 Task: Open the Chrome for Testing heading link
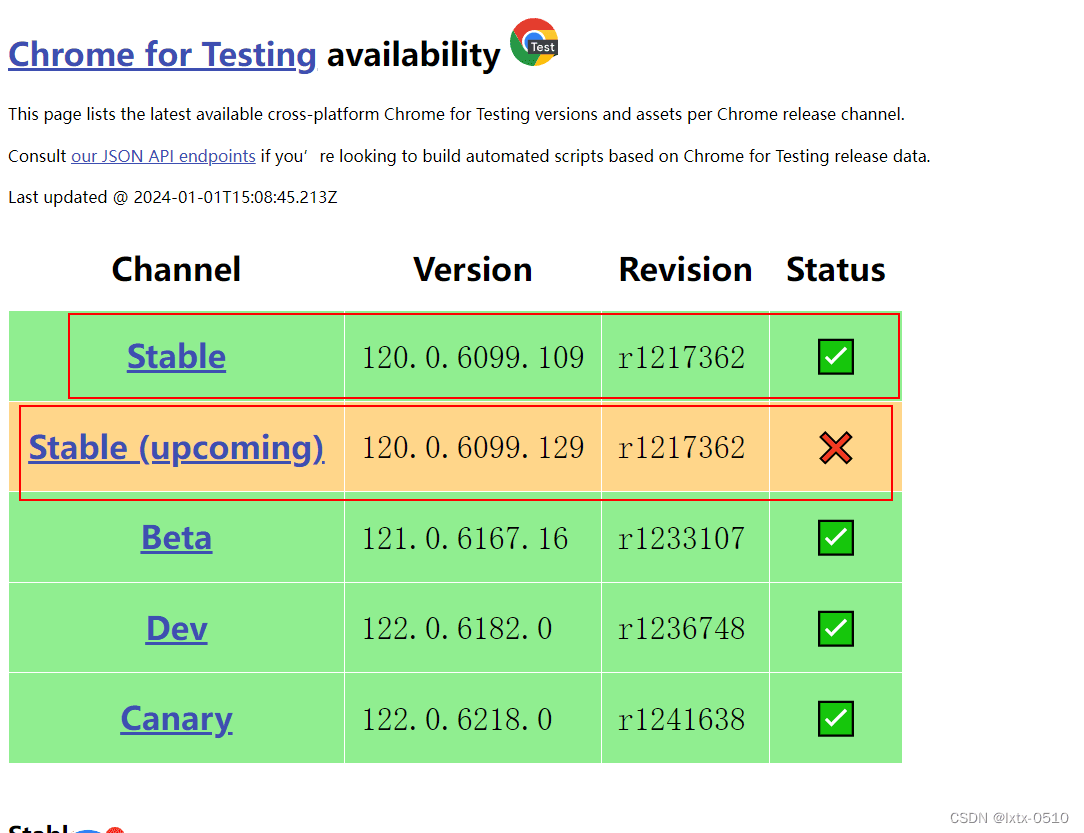162,55
